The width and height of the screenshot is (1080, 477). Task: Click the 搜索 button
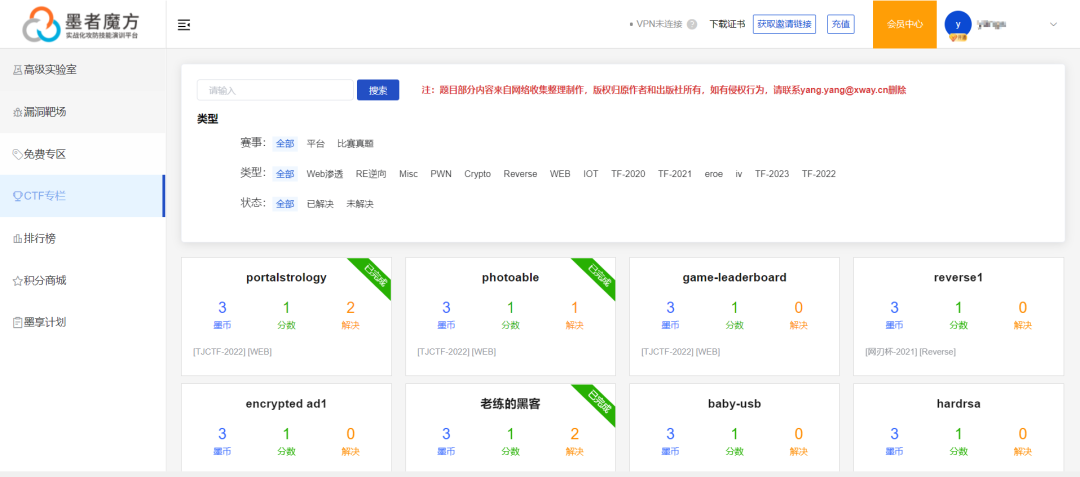coord(378,90)
